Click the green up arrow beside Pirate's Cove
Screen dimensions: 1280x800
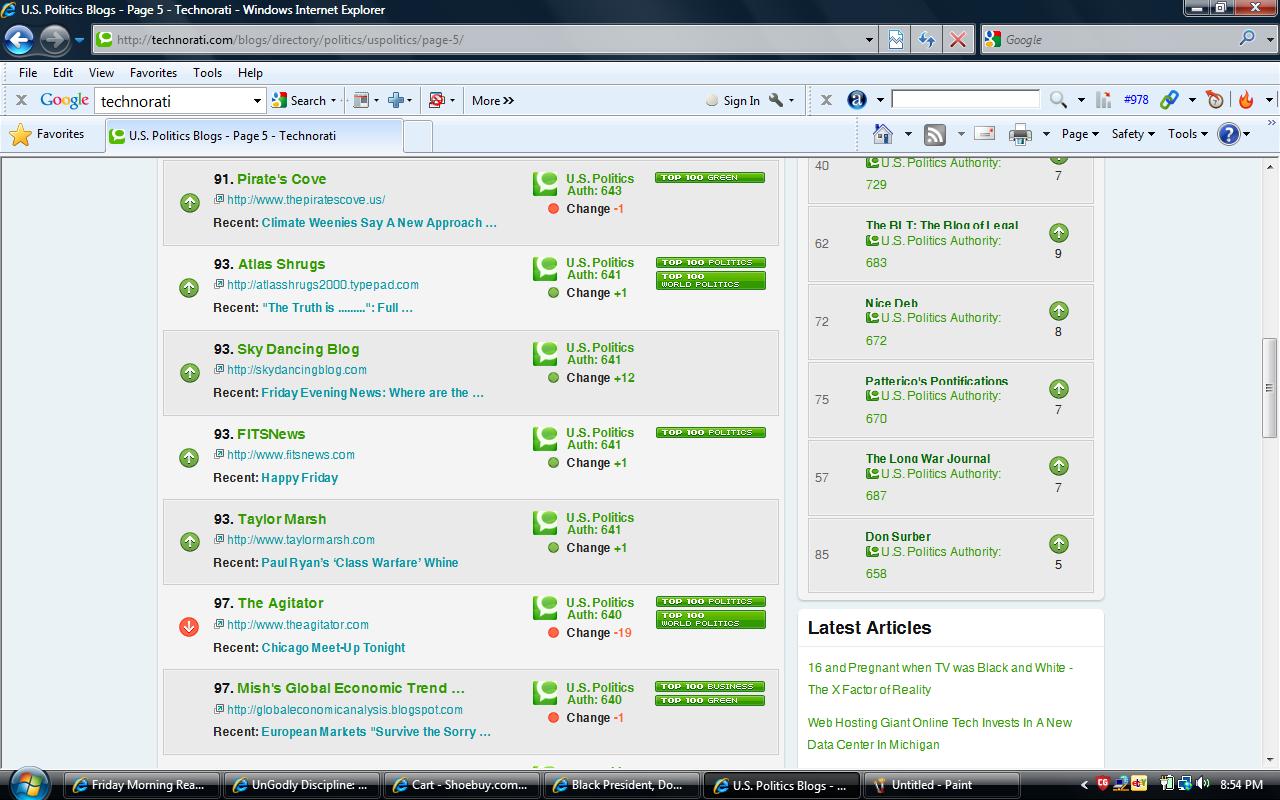(189, 203)
